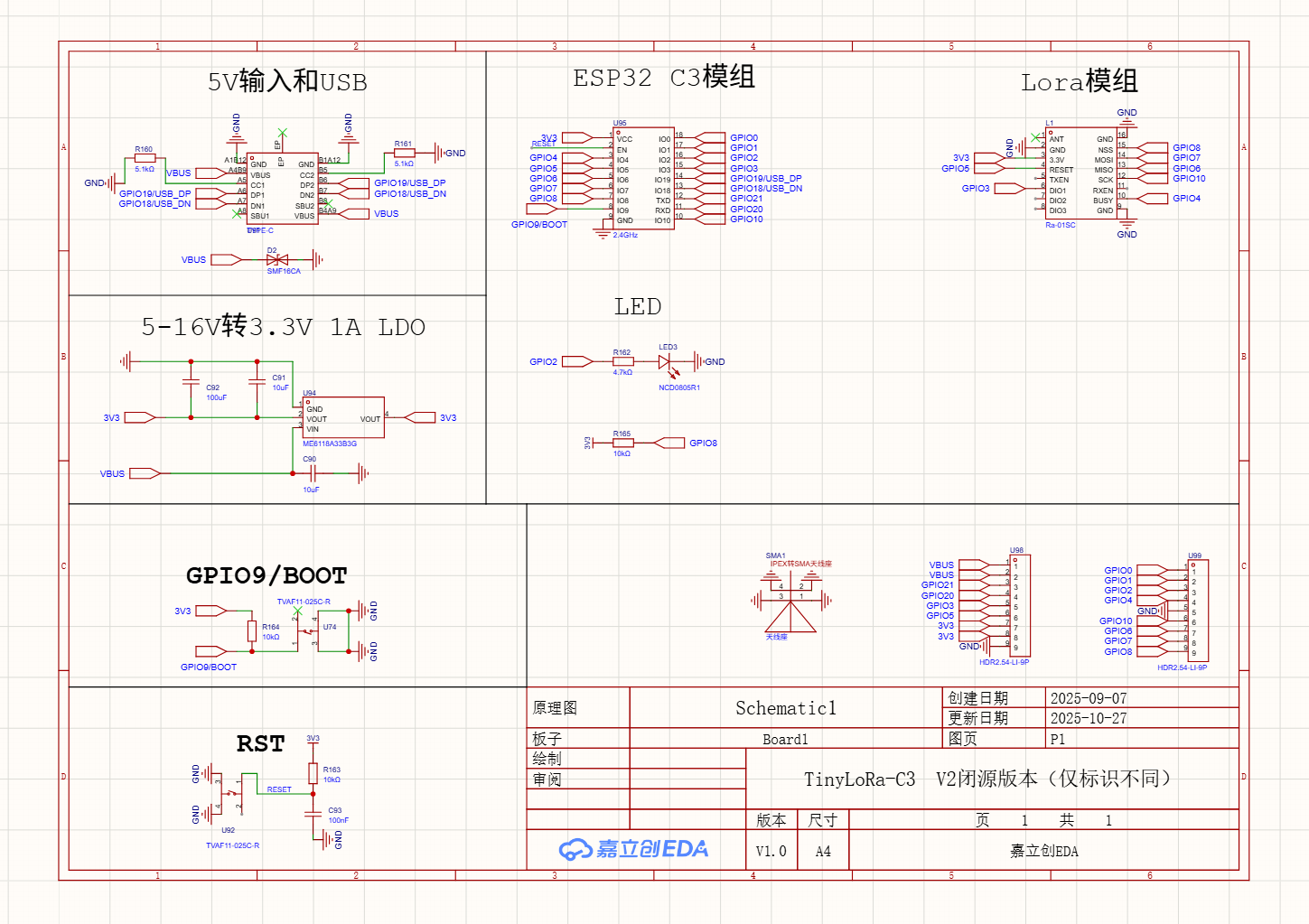Image resolution: width=1309 pixels, height=924 pixels.
Task: Click the GPIO8 net port beside R165
Action: 669,443
